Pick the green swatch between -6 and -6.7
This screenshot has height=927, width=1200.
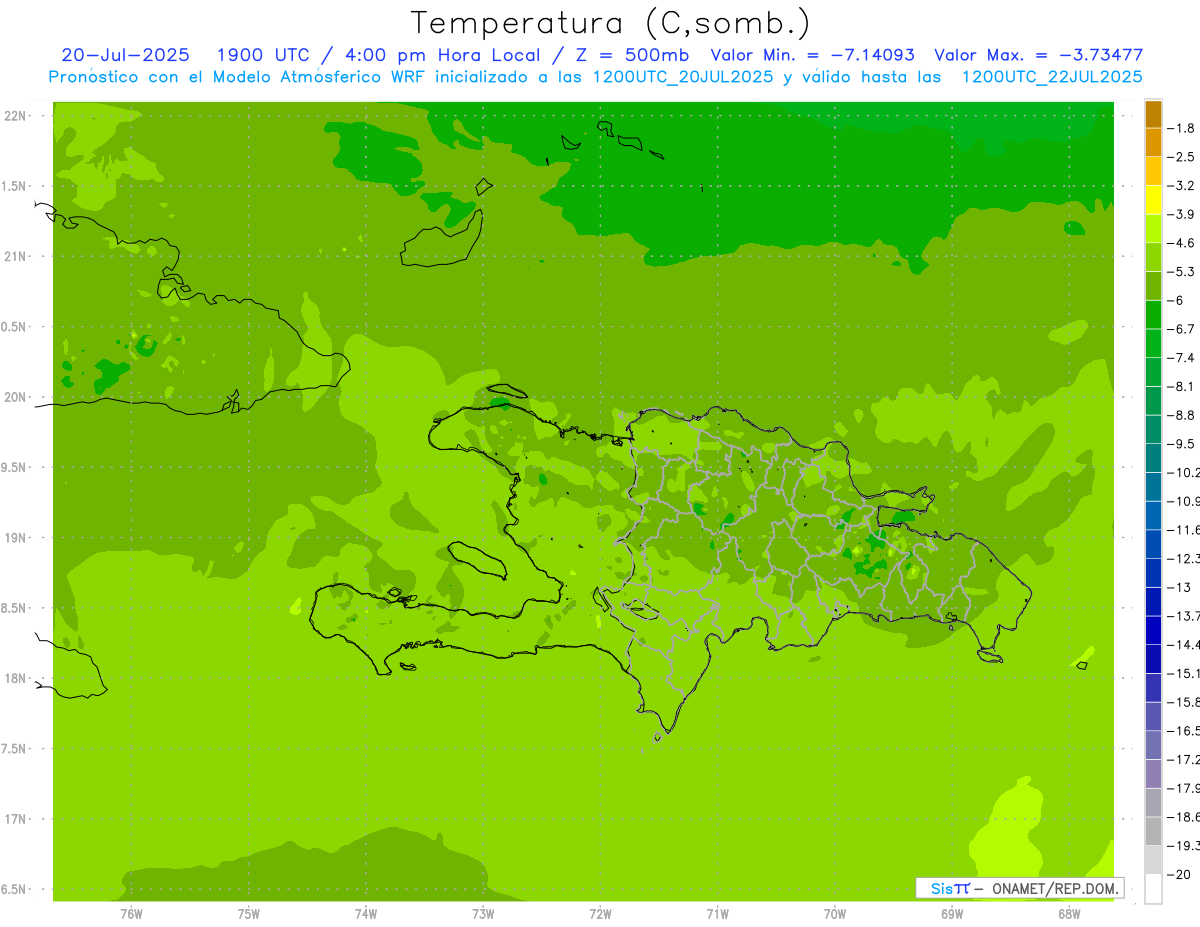pos(1153,315)
